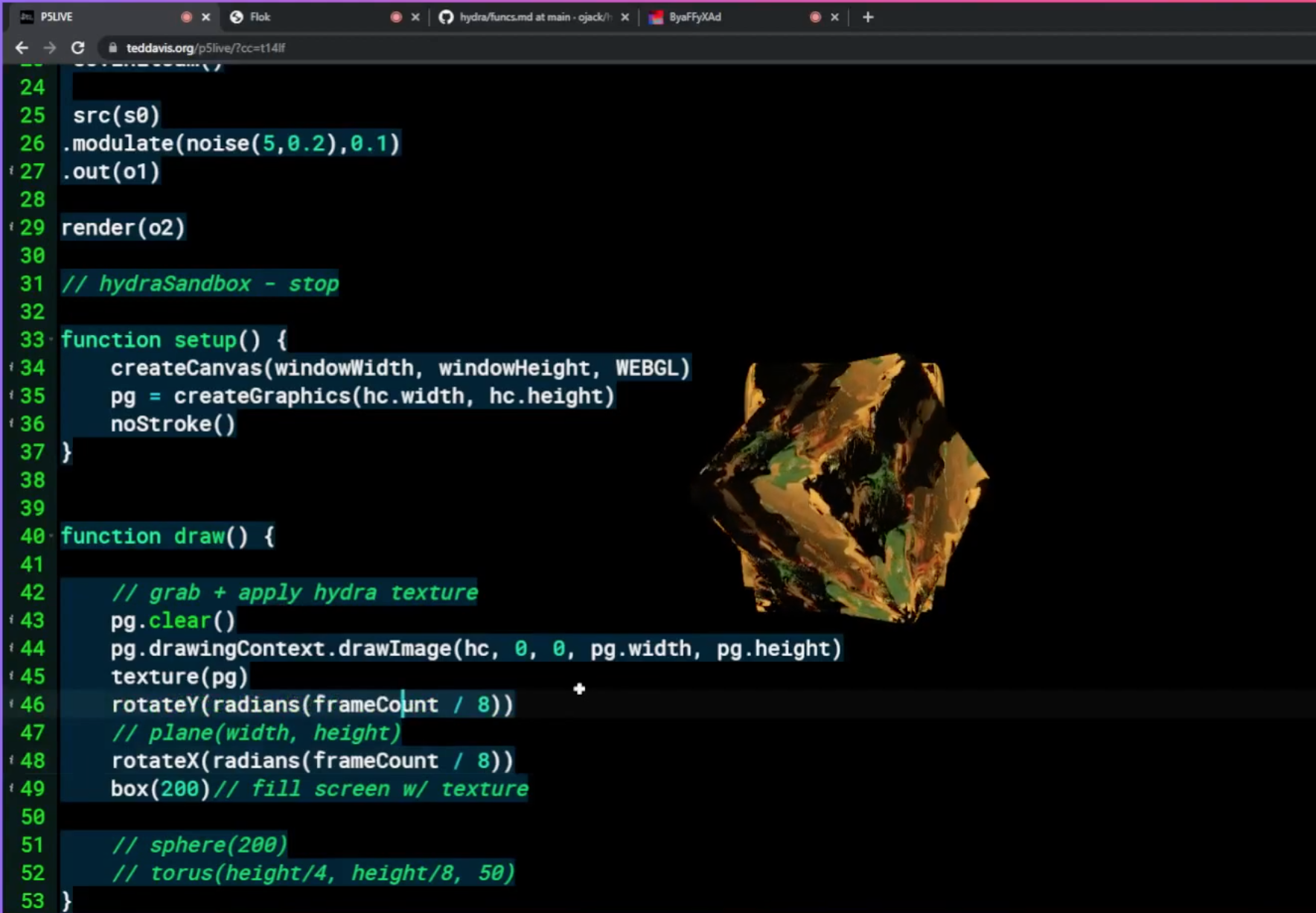Go forward to next page
This screenshot has width=1316, height=913.
50,48
